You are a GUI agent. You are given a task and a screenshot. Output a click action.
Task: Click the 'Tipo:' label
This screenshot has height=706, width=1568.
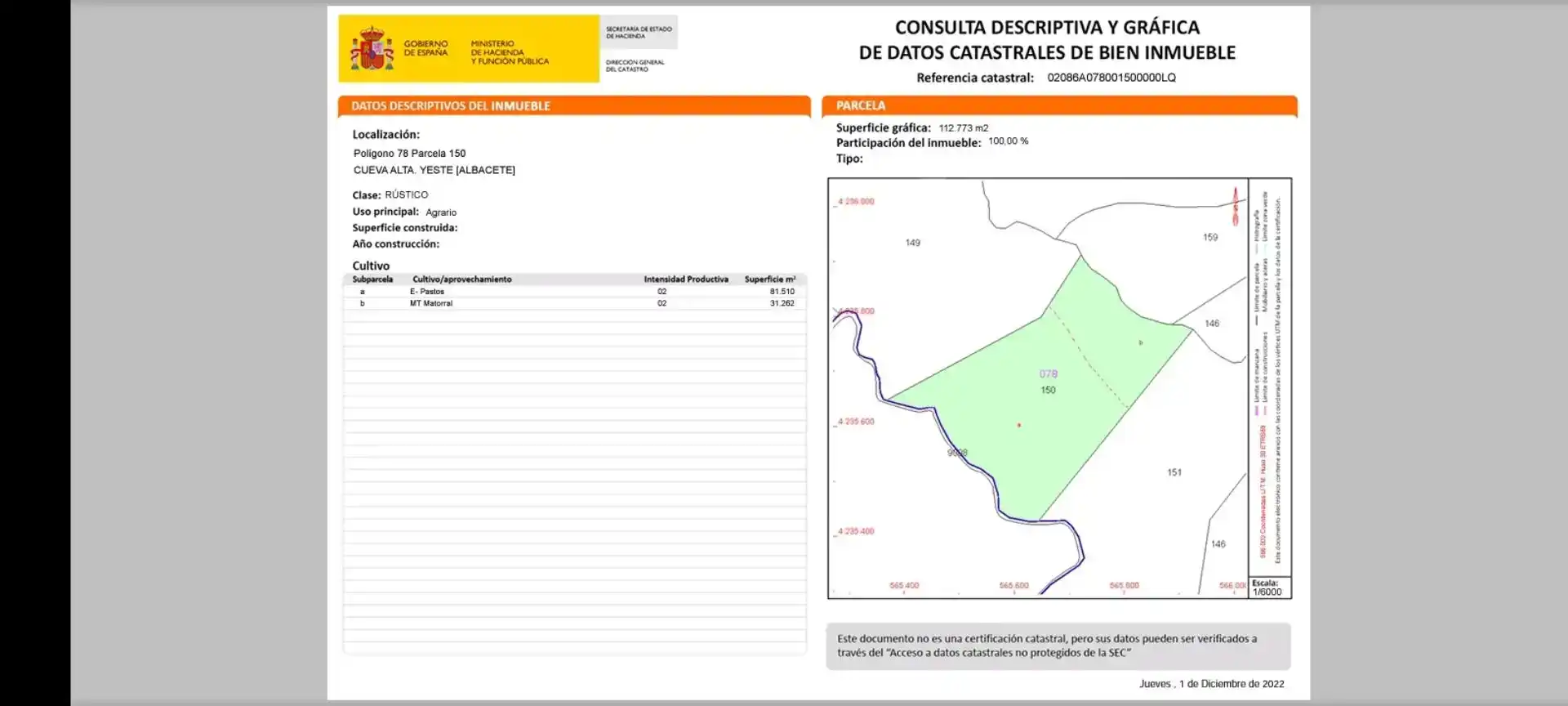click(849, 159)
